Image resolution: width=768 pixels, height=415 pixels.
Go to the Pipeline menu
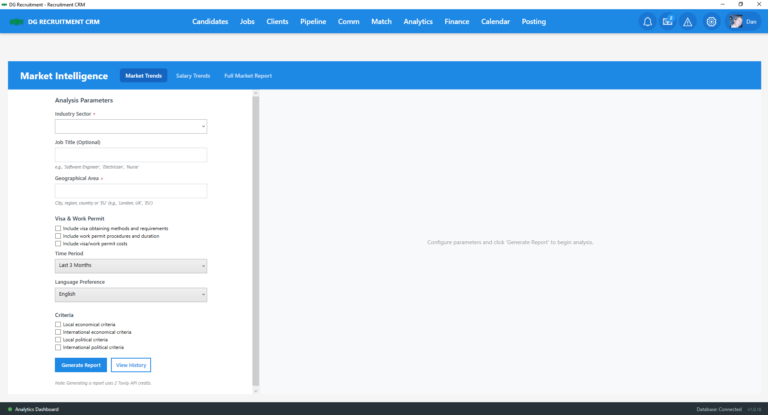[x=313, y=21]
